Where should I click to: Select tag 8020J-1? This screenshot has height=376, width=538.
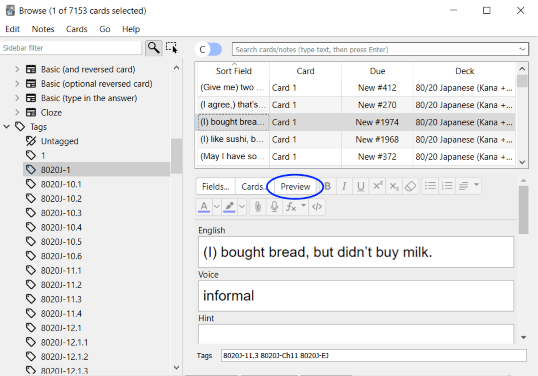pyautogui.click(x=96, y=170)
